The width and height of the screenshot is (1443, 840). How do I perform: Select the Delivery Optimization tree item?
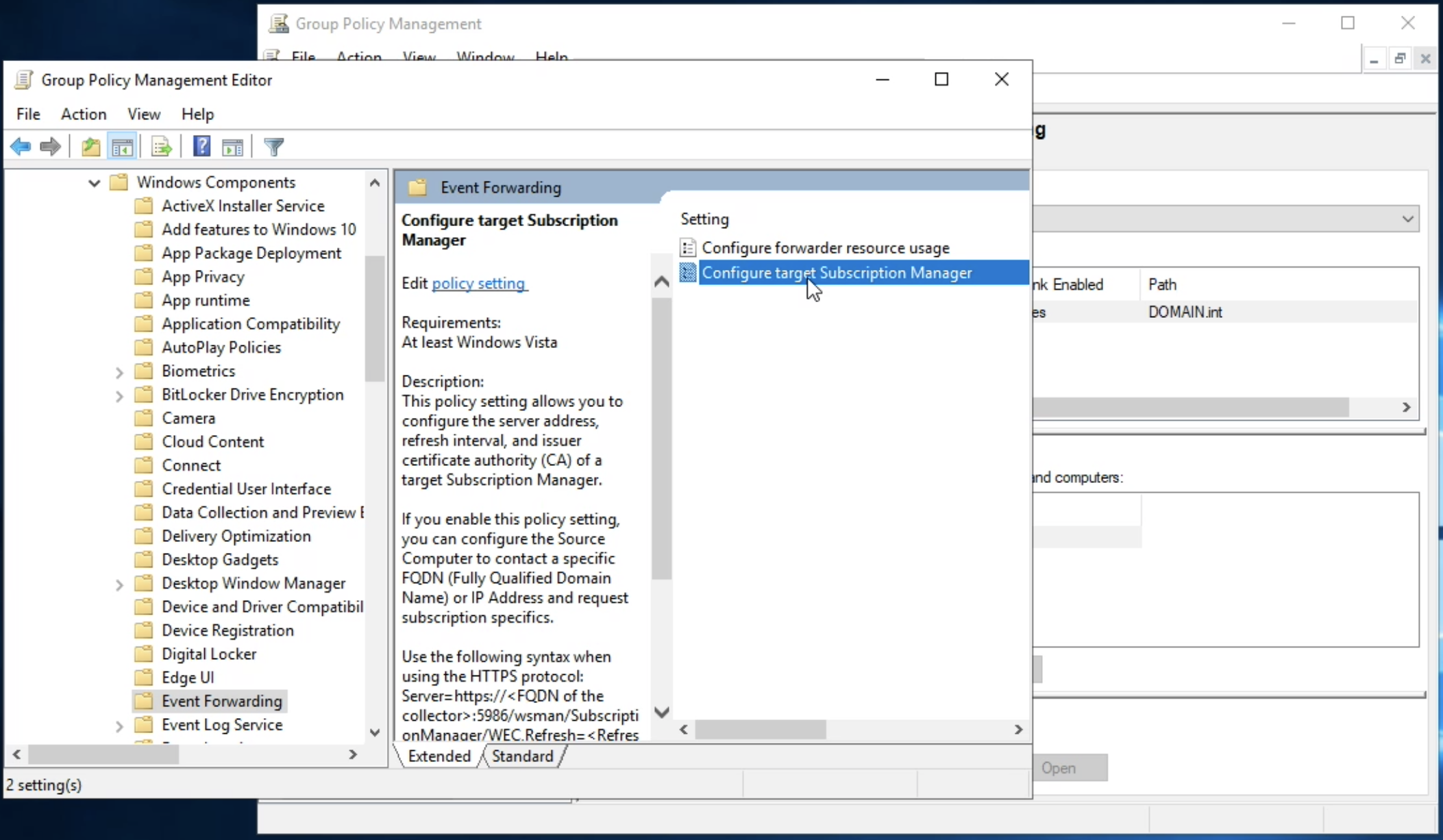pyautogui.click(x=236, y=536)
